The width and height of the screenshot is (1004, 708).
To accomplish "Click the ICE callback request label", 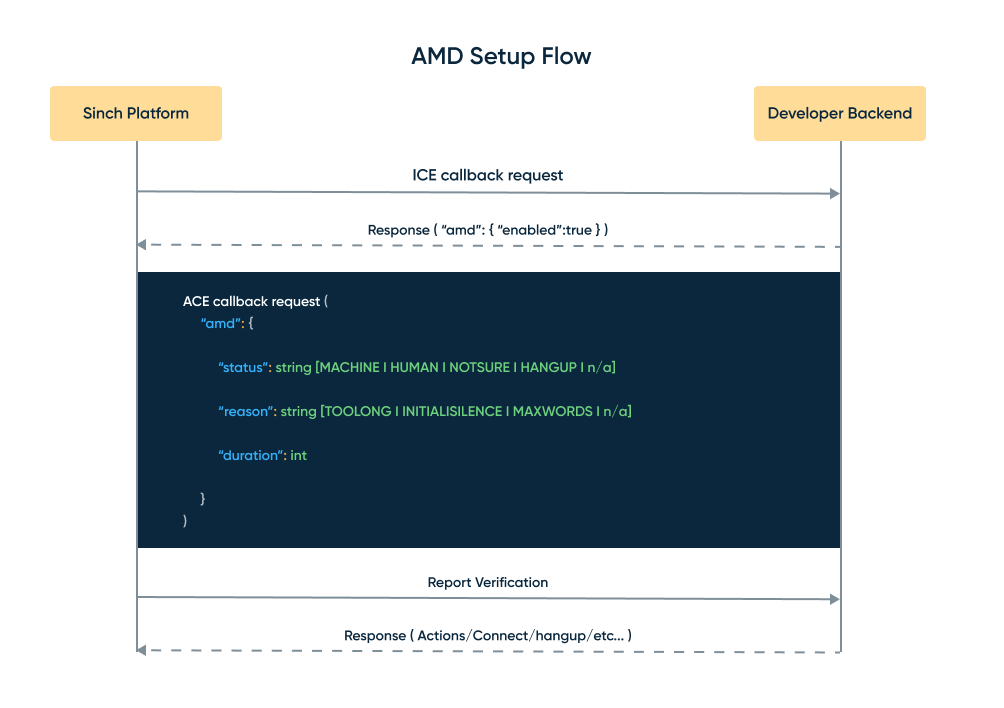I will 488,175.
